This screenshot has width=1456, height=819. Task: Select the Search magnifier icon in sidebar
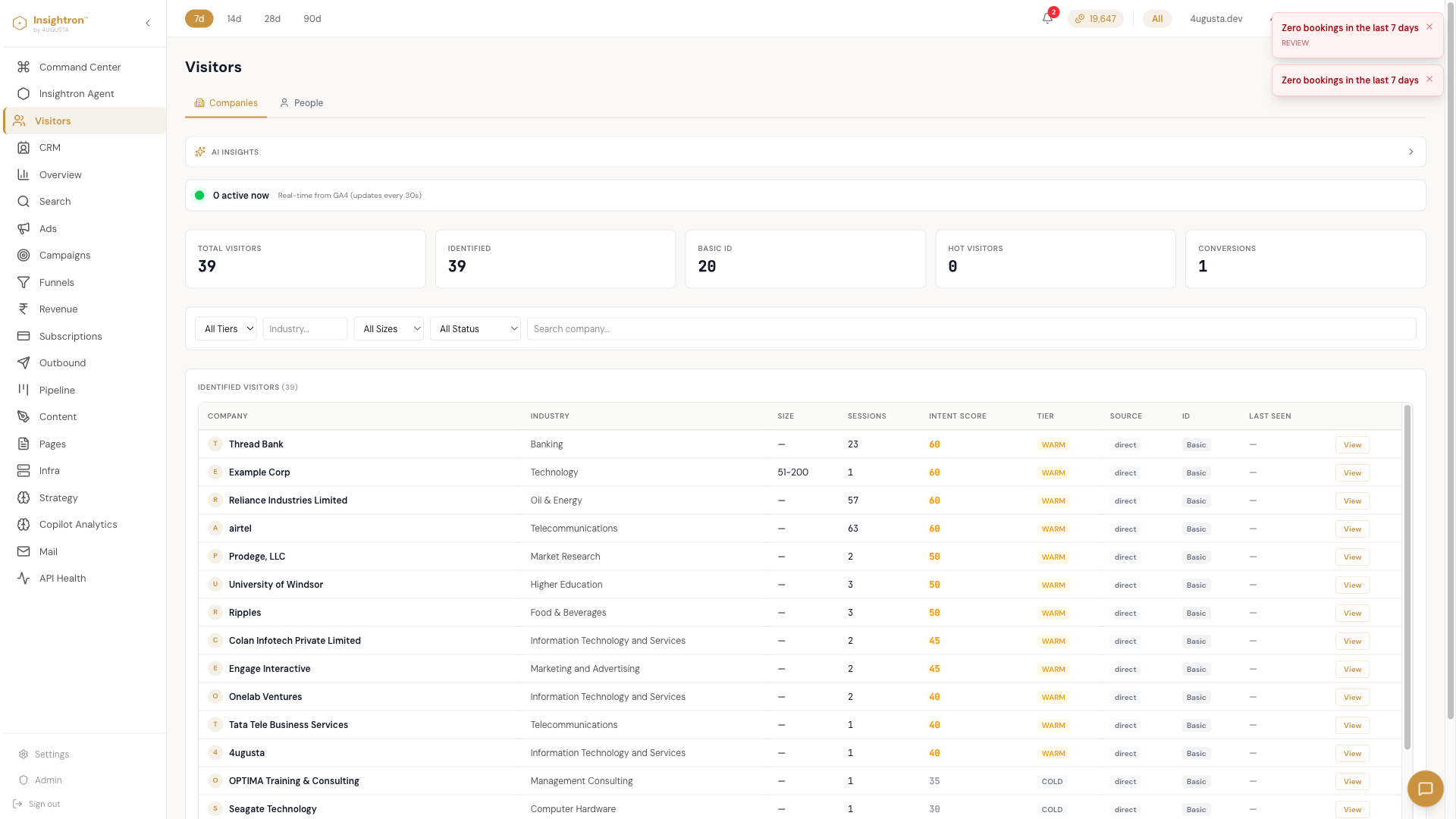pos(24,201)
